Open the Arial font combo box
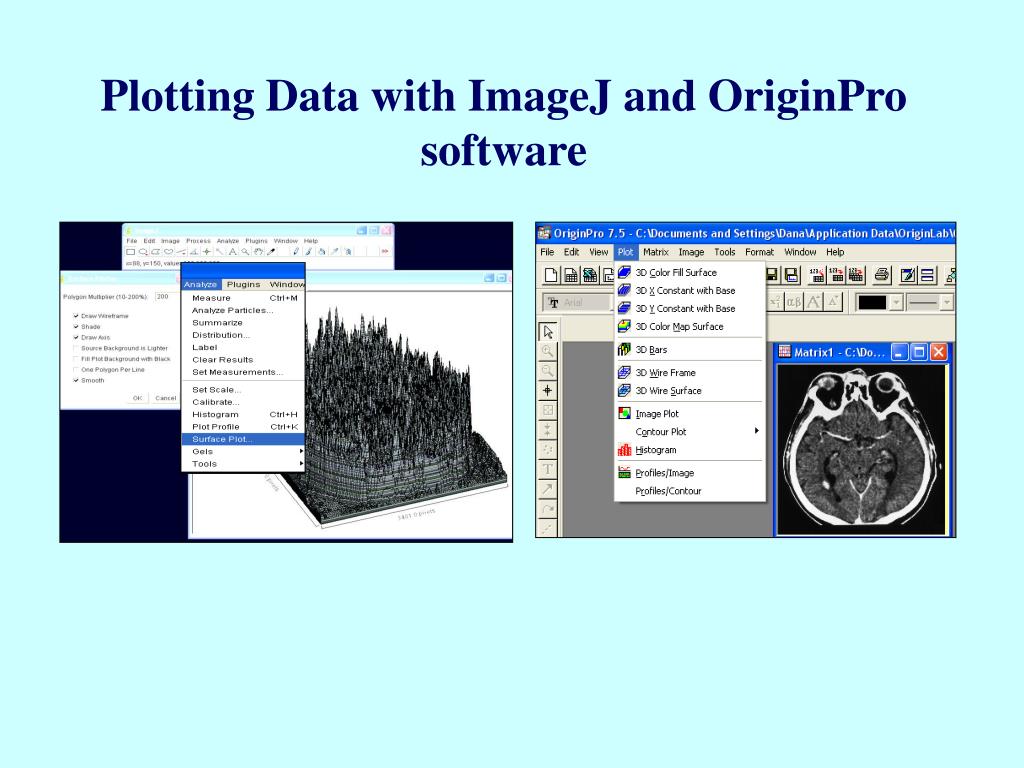Viewport: 1024px width, 768px height. pos(577,302)
